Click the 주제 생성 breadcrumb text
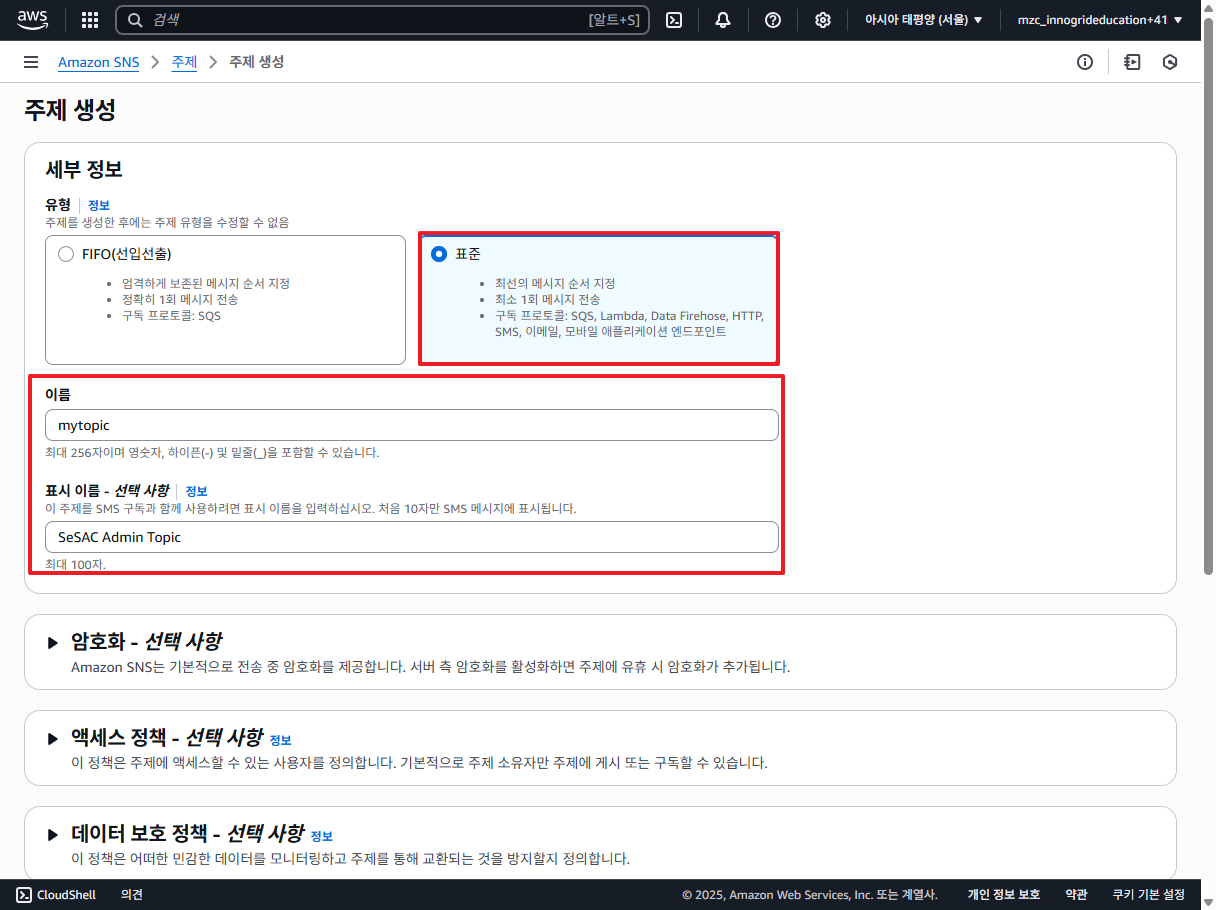Image resolution: width=1216 pixels, height=910 pixels. point(257,62)
